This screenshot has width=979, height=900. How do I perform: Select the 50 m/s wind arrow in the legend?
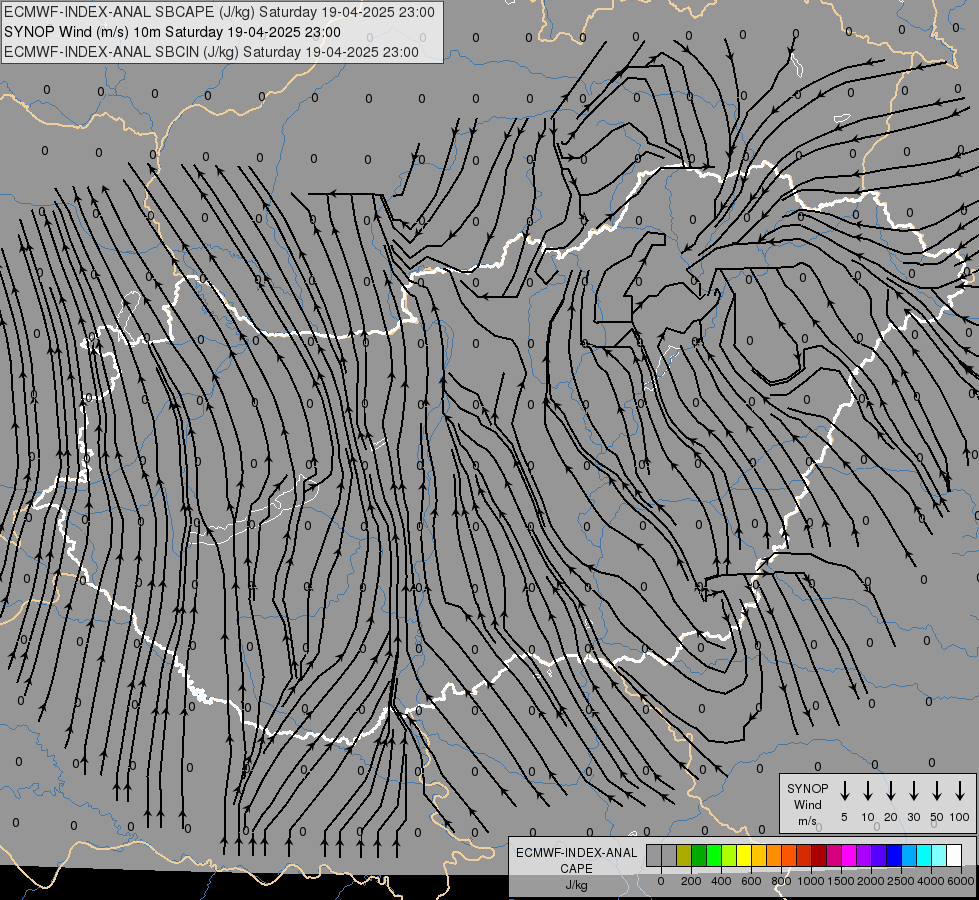coord(937,791)
